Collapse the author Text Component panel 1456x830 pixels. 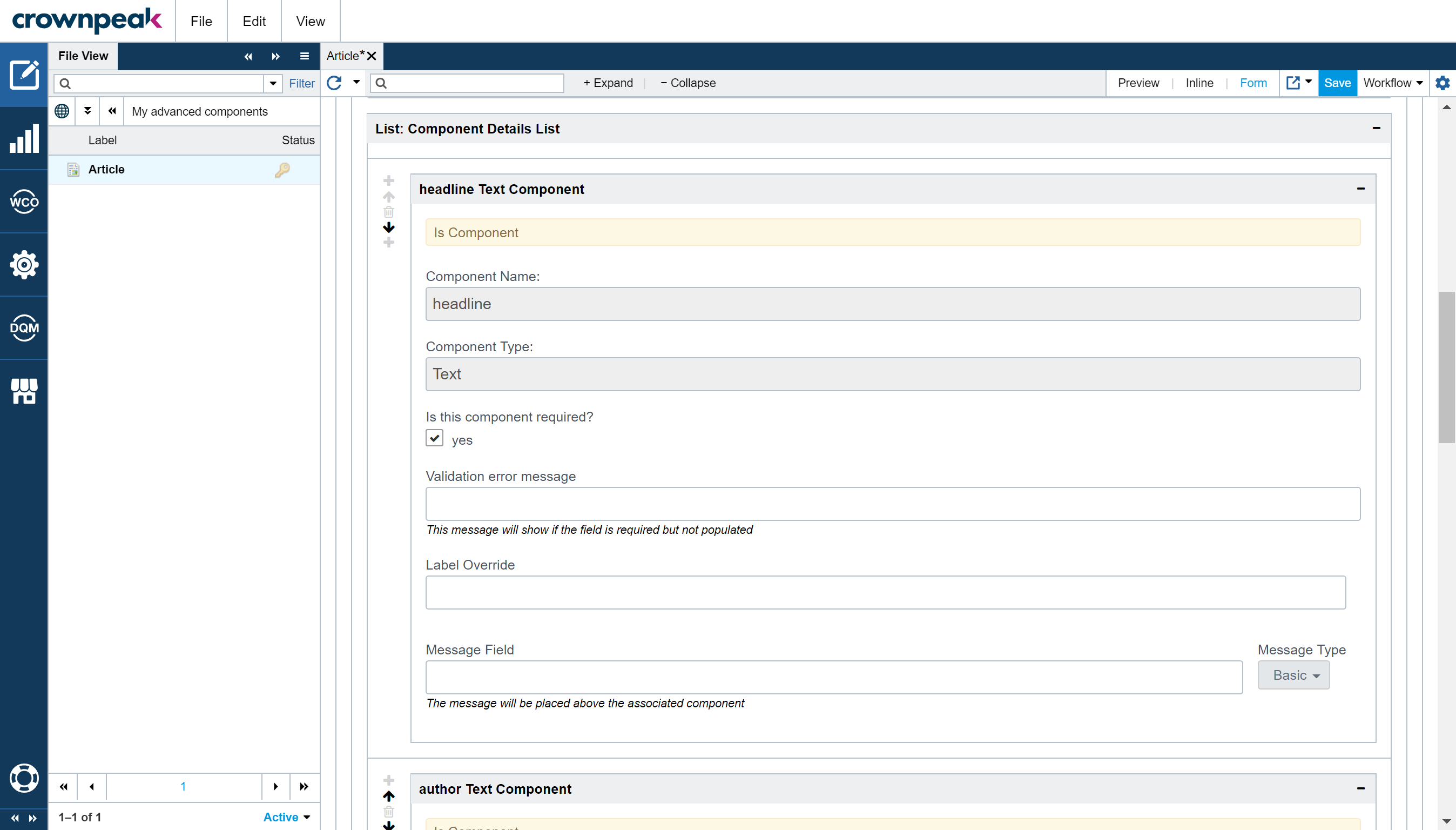pyautogui.click(x=1361, y=788)
